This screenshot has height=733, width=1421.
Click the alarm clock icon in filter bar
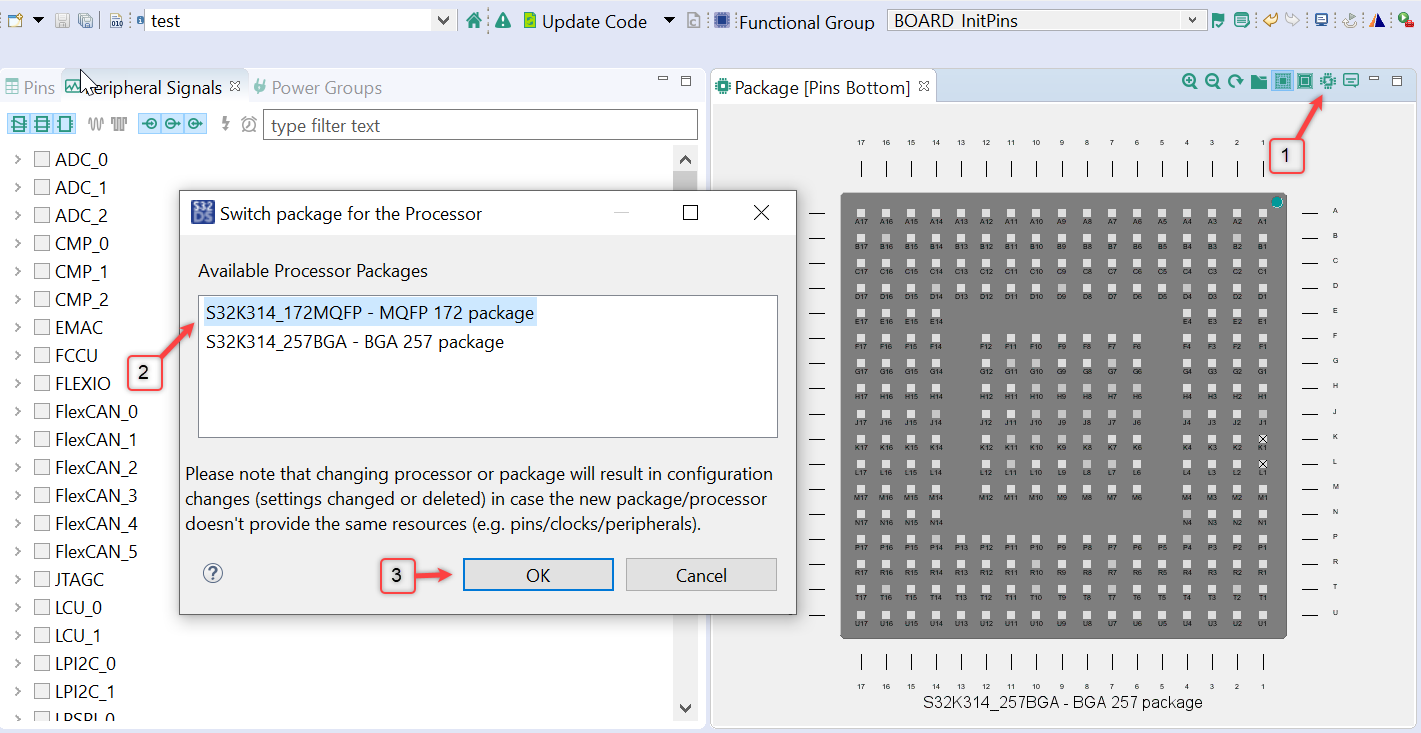click(x=249, y=125)
